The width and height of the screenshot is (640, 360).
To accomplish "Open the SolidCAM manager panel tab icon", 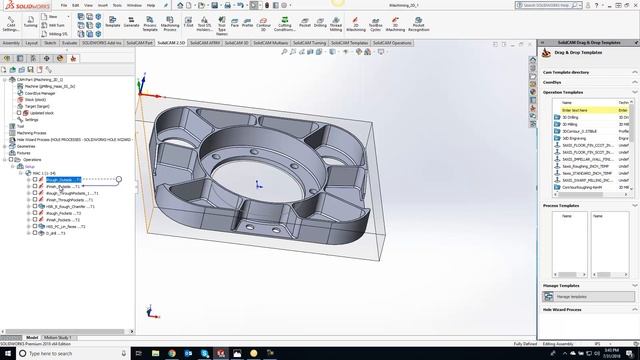I will point(73,58).
